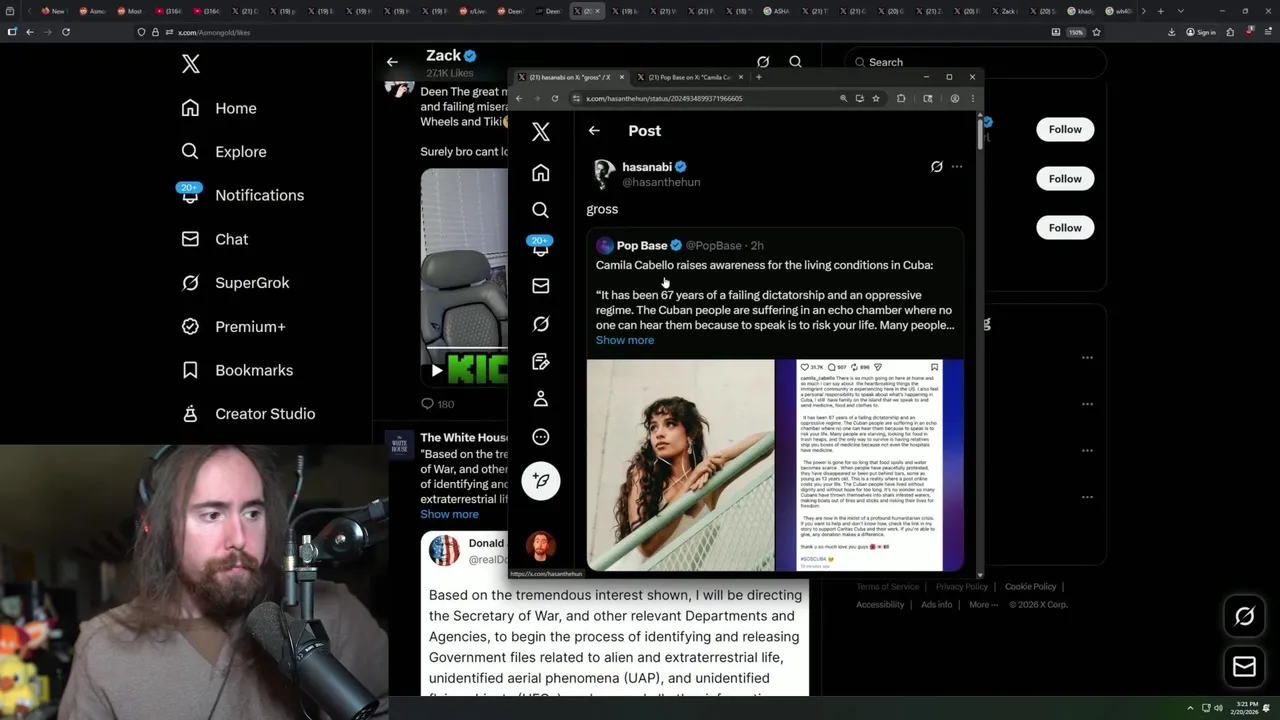This screenshot has height=720, width=1280.
Task: Open Camila Cabello photo in quoted post
Action: [x=681, y=465]
